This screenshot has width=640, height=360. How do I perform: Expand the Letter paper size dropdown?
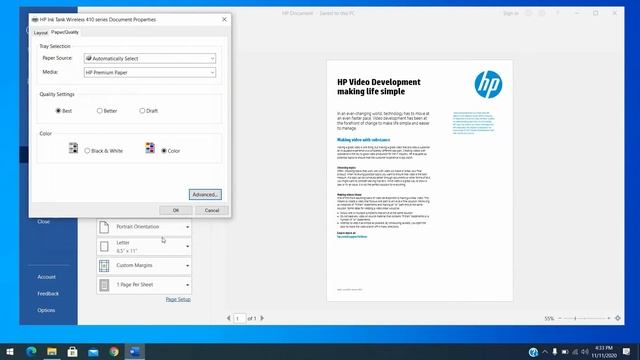pyautogui.click(x=144, y=246)
